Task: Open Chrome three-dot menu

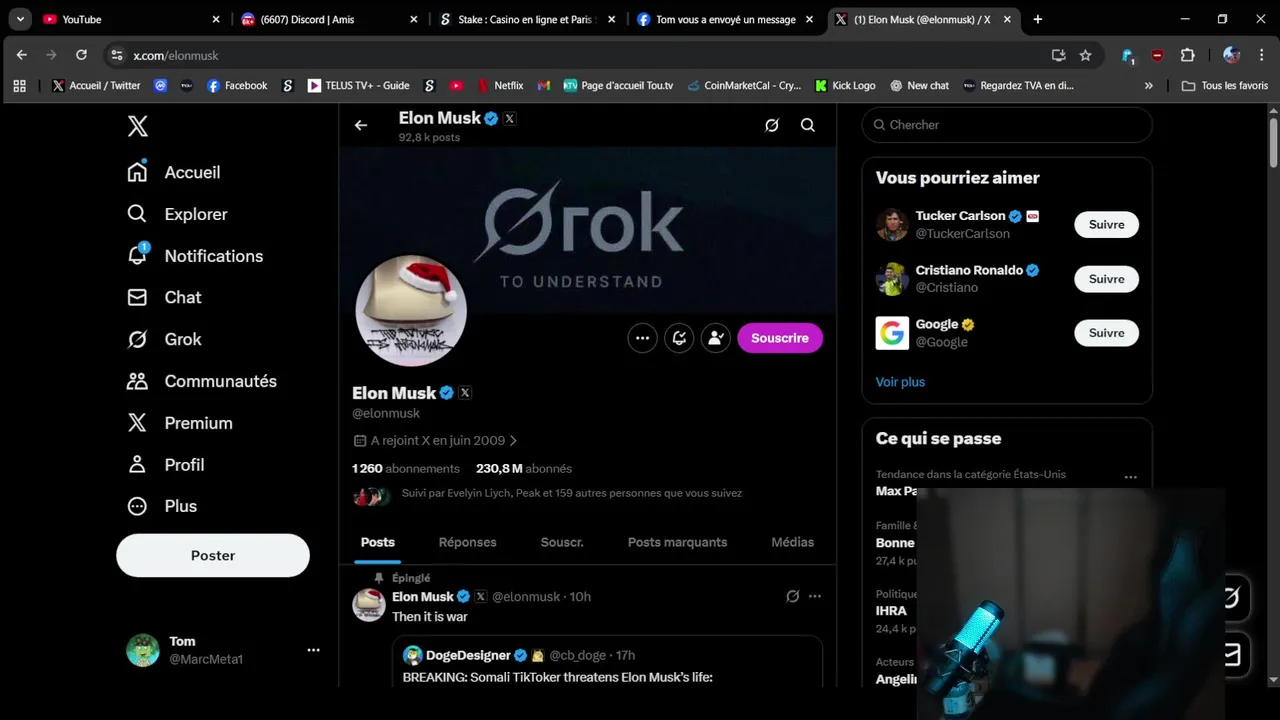Action: click(x=1262, y=55)
